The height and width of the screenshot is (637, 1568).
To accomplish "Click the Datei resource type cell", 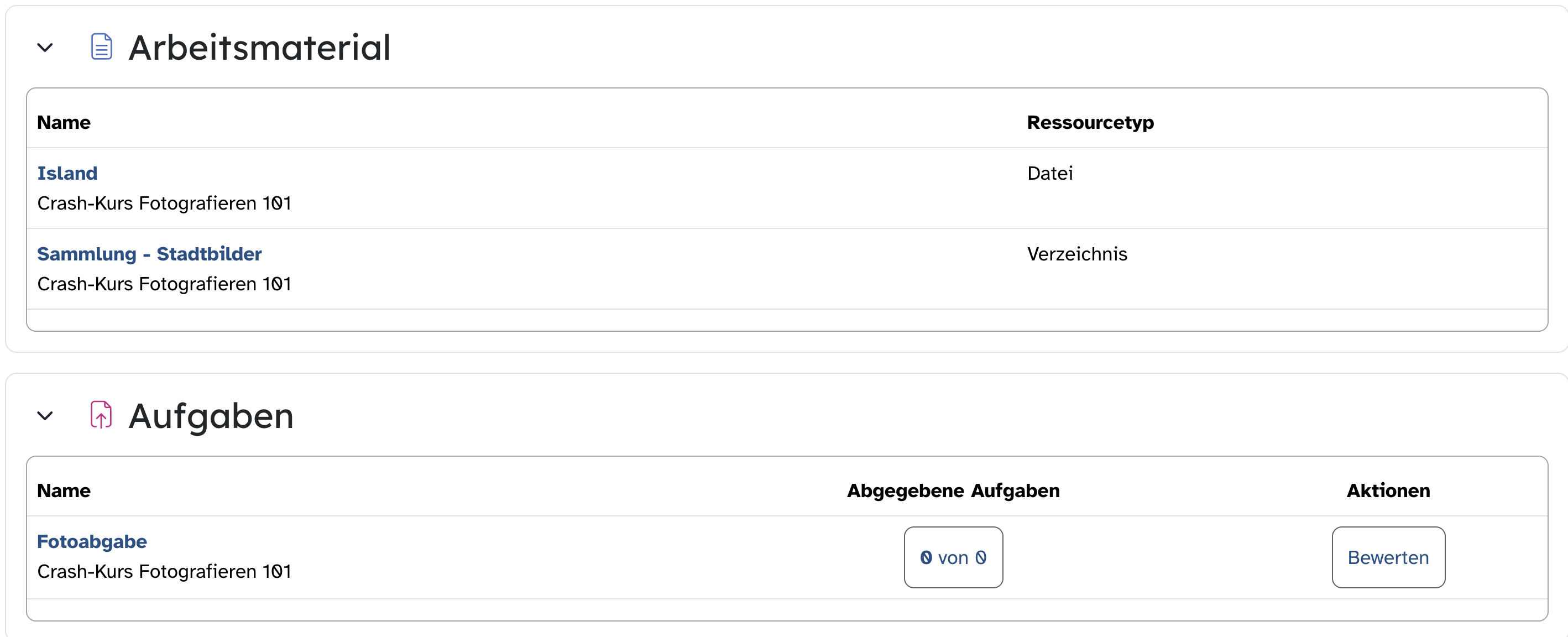I will (1050, 173).
